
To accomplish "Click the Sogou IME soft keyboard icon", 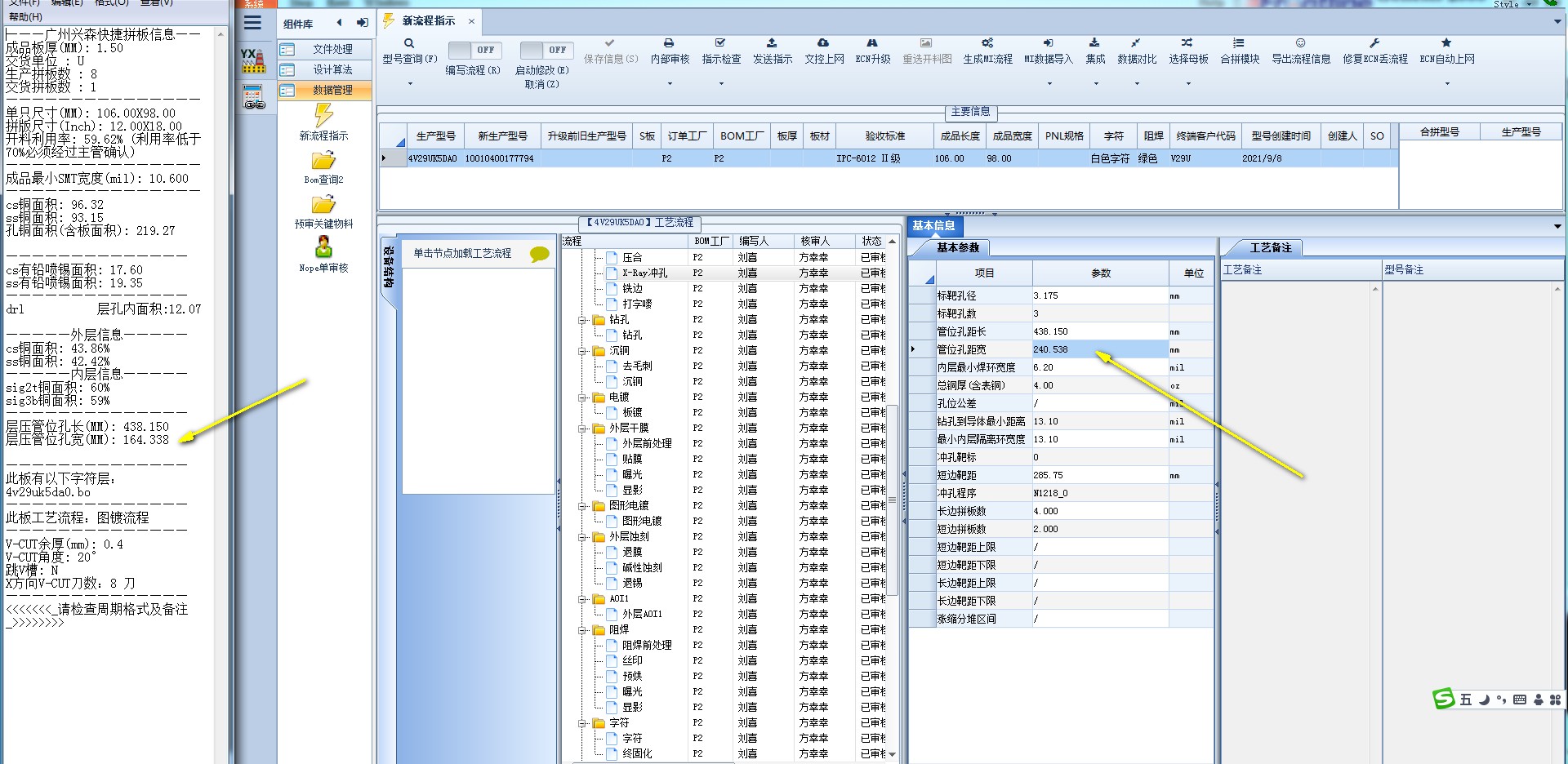I will (1520, 700).
